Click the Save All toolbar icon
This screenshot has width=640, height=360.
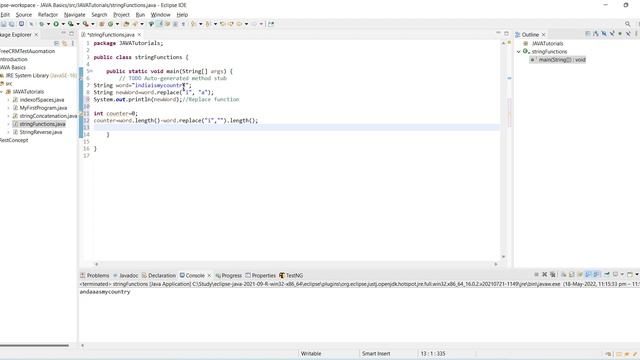click(11, 24)
